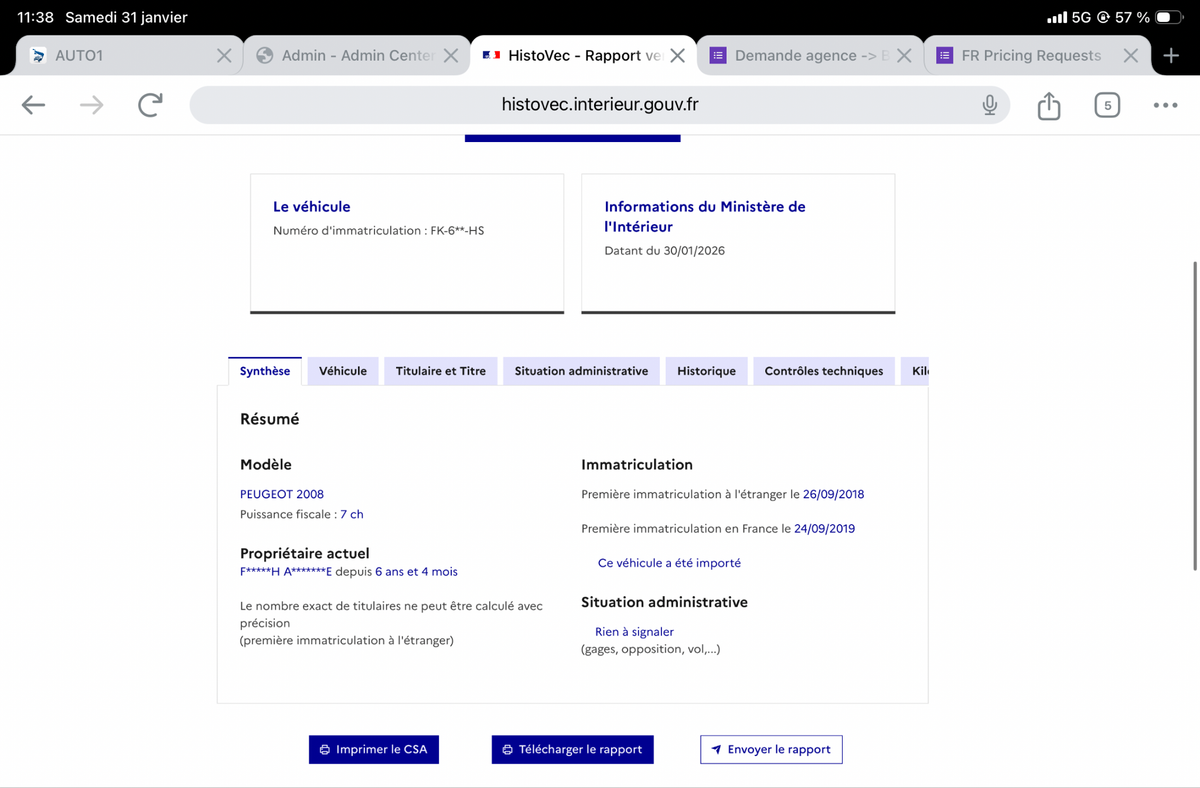The width and height of the screenshot is (1200, 788).
Task: Show the open tabs overview
Action: click(x=1107, y=105)
